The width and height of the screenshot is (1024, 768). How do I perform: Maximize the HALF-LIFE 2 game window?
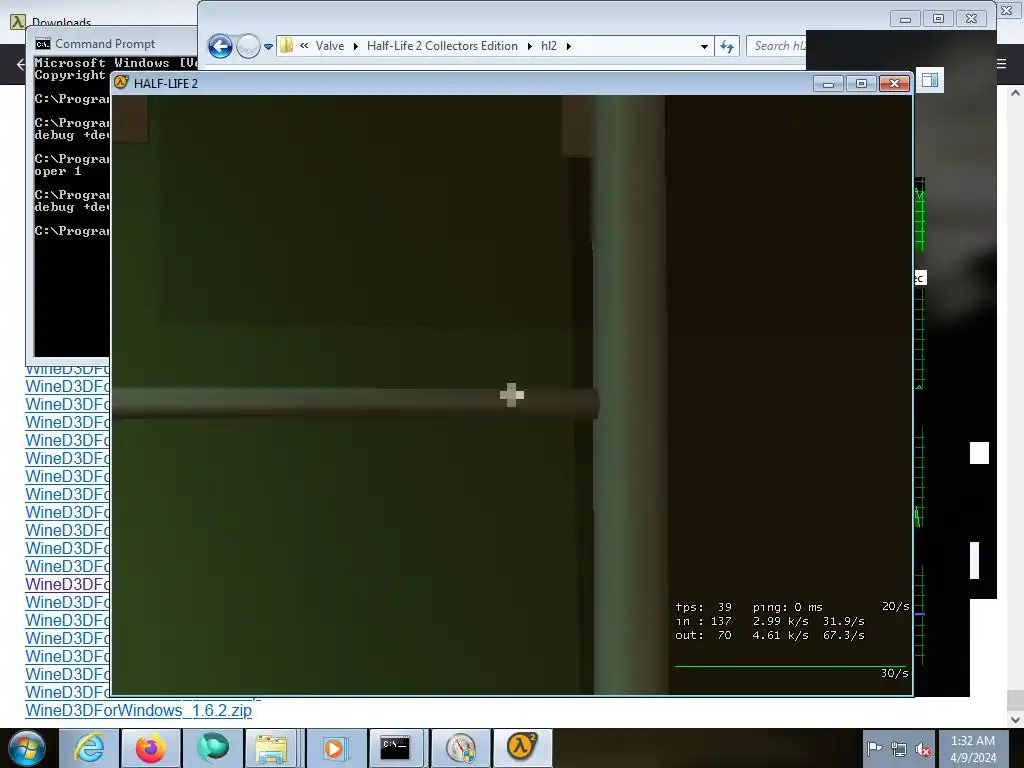tap(861, 84)
